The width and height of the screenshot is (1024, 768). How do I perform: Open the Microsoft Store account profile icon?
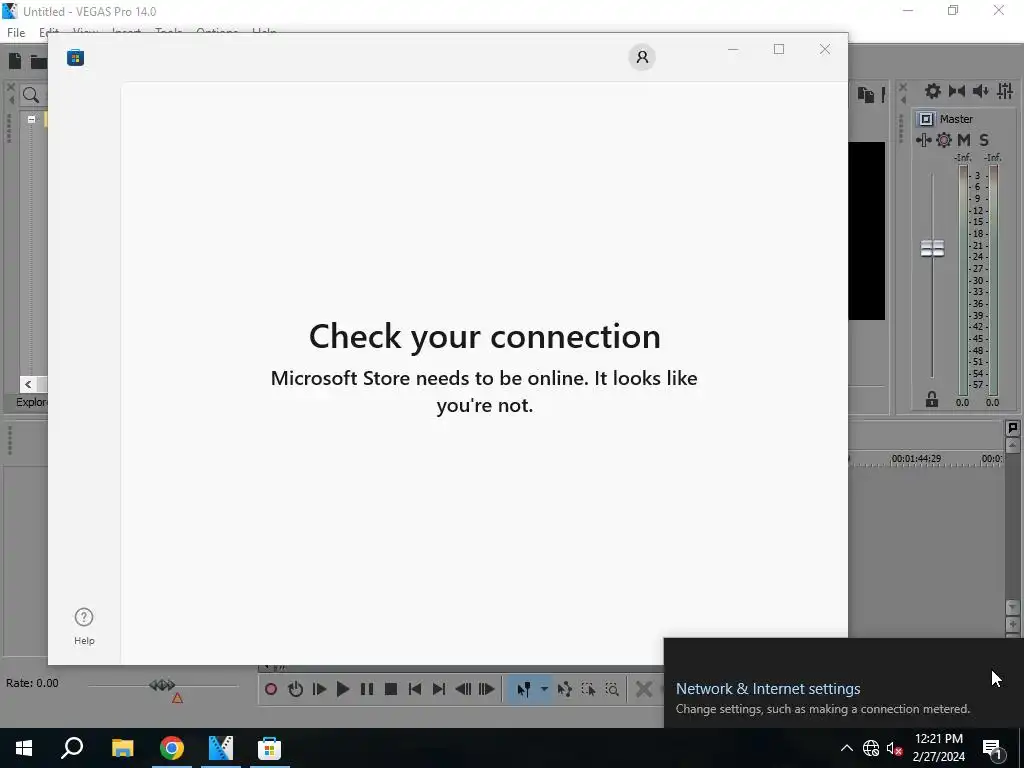point(642,57)
